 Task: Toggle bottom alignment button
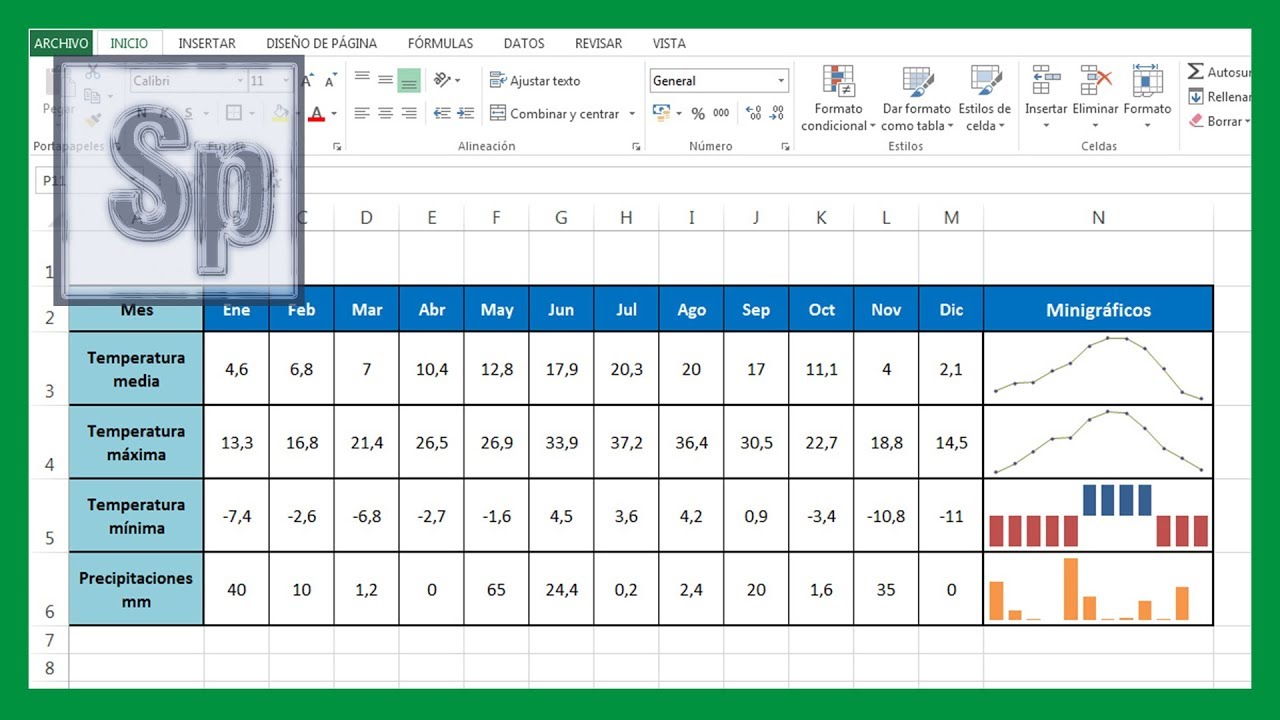[x=408, y=80]
